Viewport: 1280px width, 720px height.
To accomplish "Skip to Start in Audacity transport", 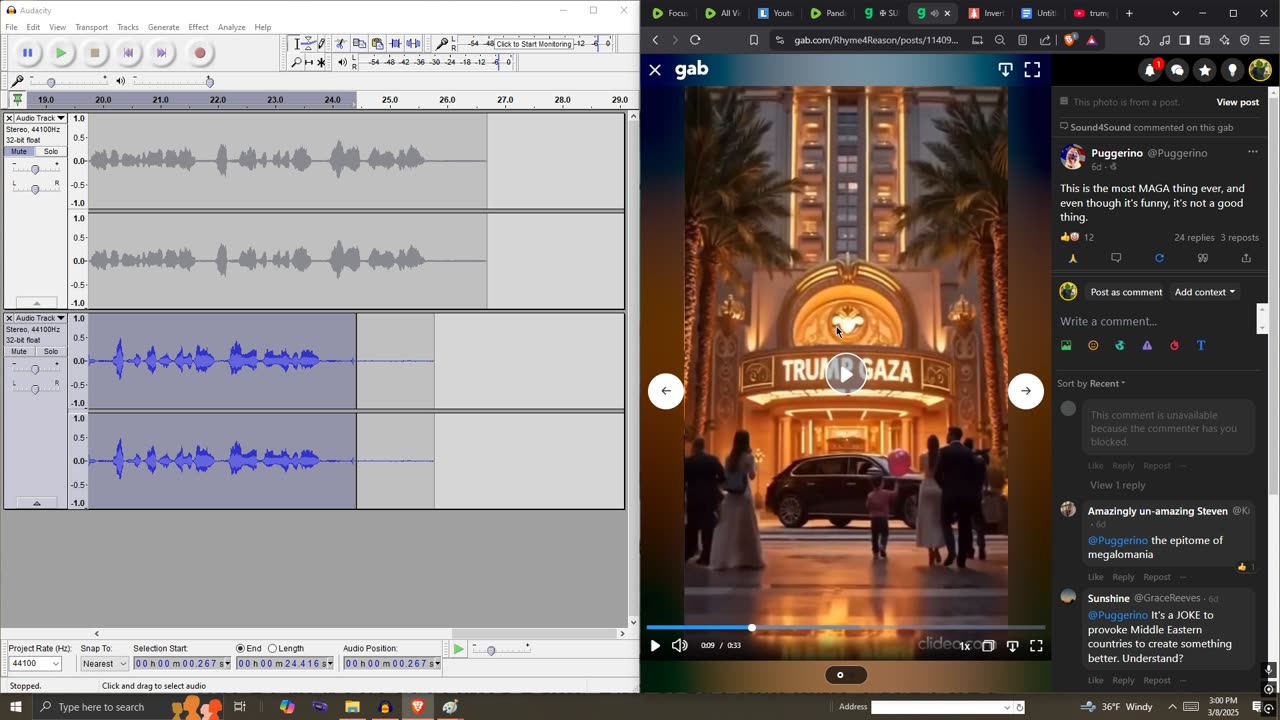I will (128, 53).
